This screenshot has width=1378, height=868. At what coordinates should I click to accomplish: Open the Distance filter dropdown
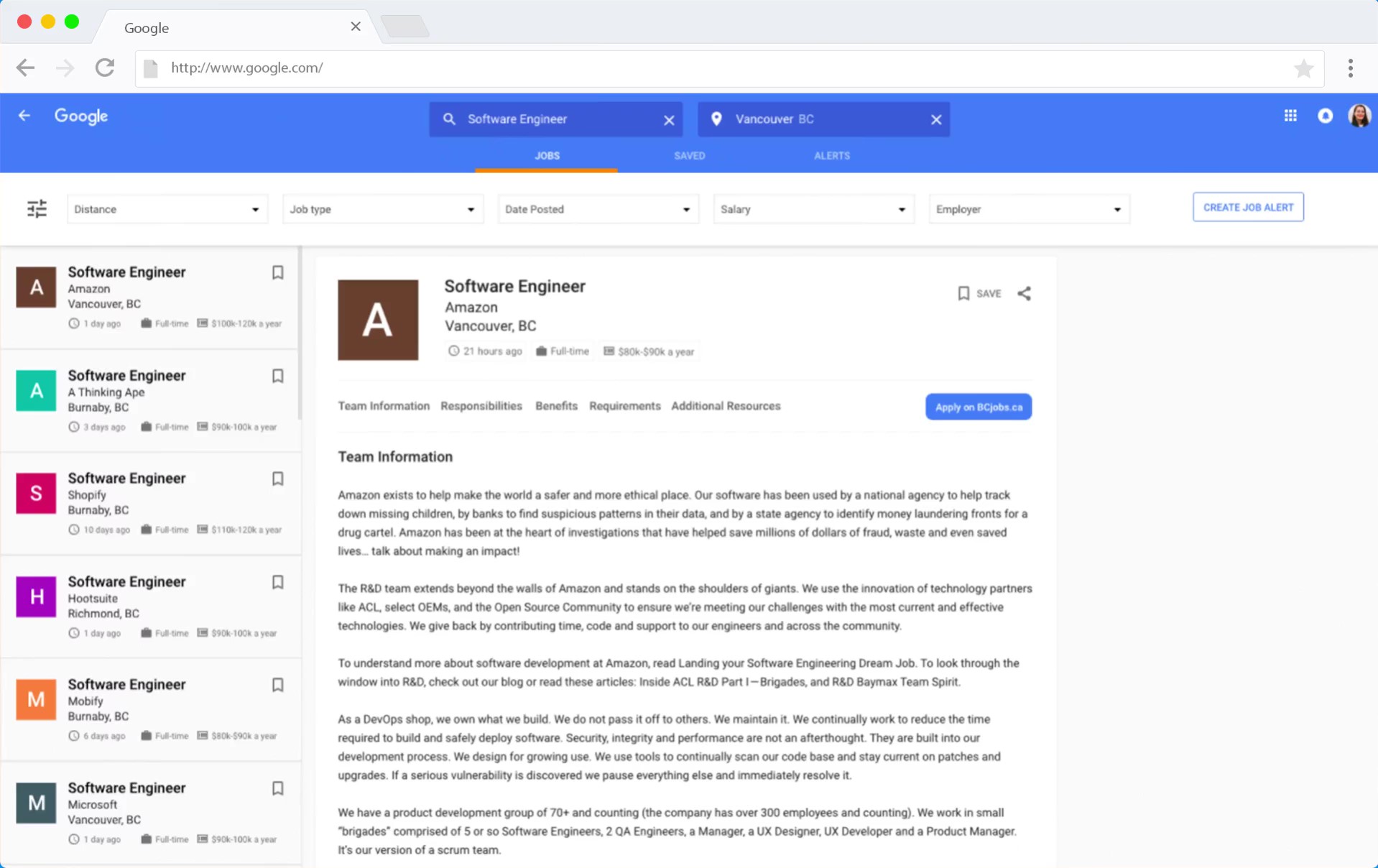click(167, 209)
